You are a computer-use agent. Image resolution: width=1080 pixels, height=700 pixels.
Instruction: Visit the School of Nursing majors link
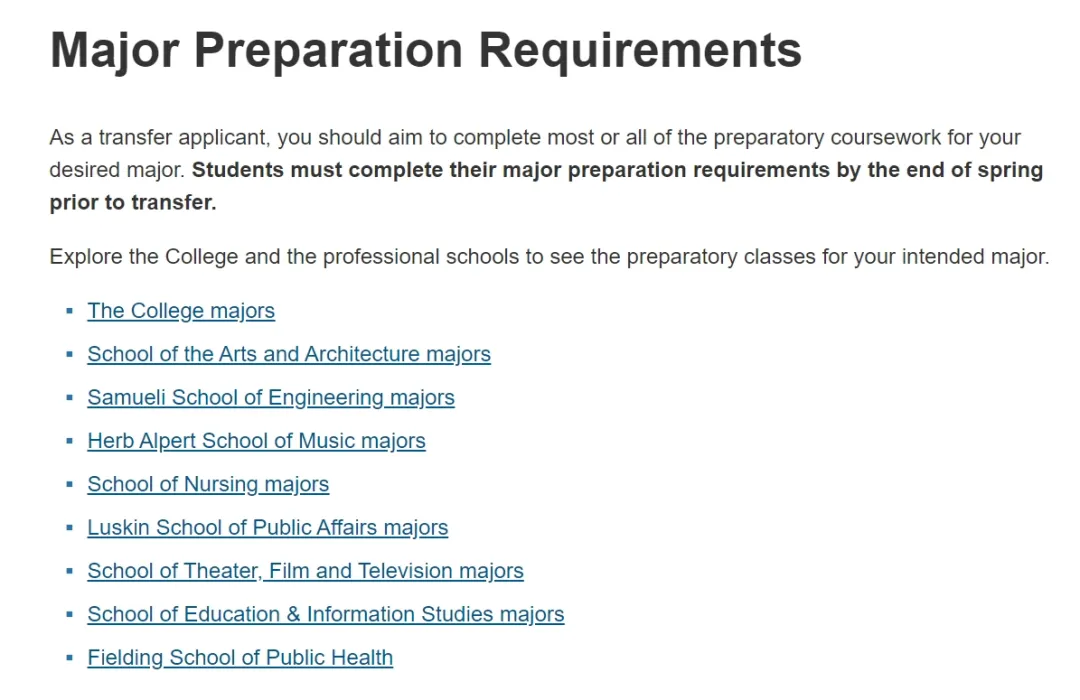click(208, 484)
